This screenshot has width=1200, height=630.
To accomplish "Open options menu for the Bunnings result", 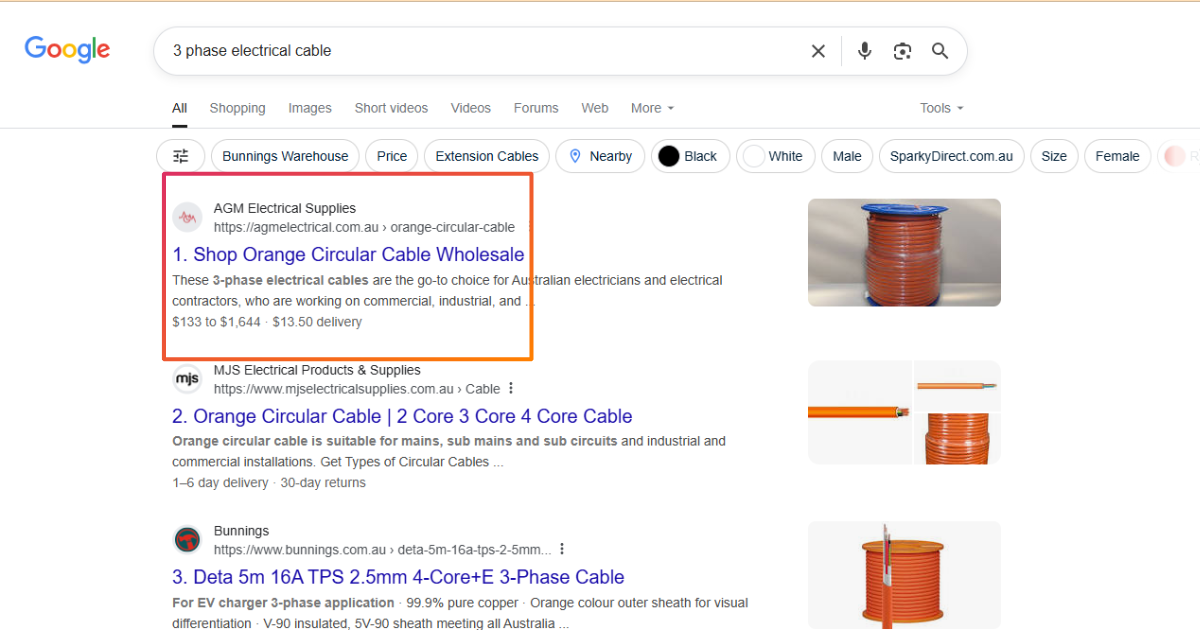I will pos(562,549).
